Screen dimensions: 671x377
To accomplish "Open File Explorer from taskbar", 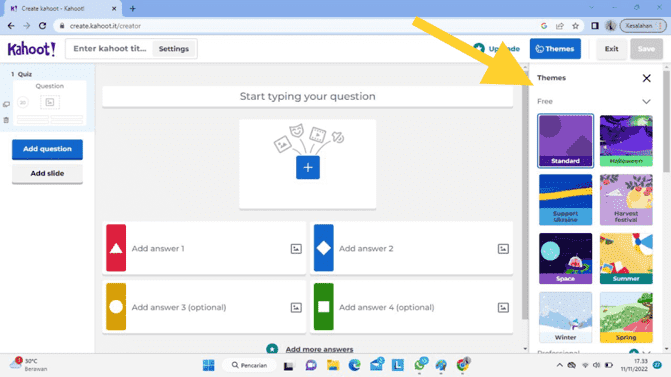I will click(x=333, y=365).
